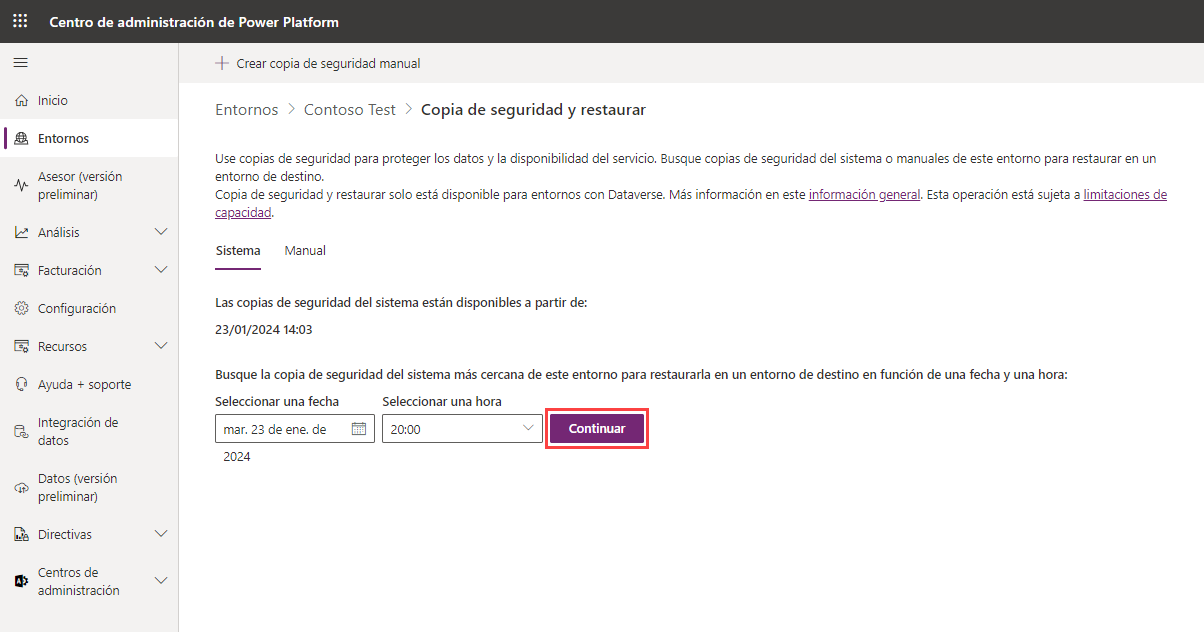Open Integración de datos
Viewport: 1204px width, 632px height.
[89, 432]
